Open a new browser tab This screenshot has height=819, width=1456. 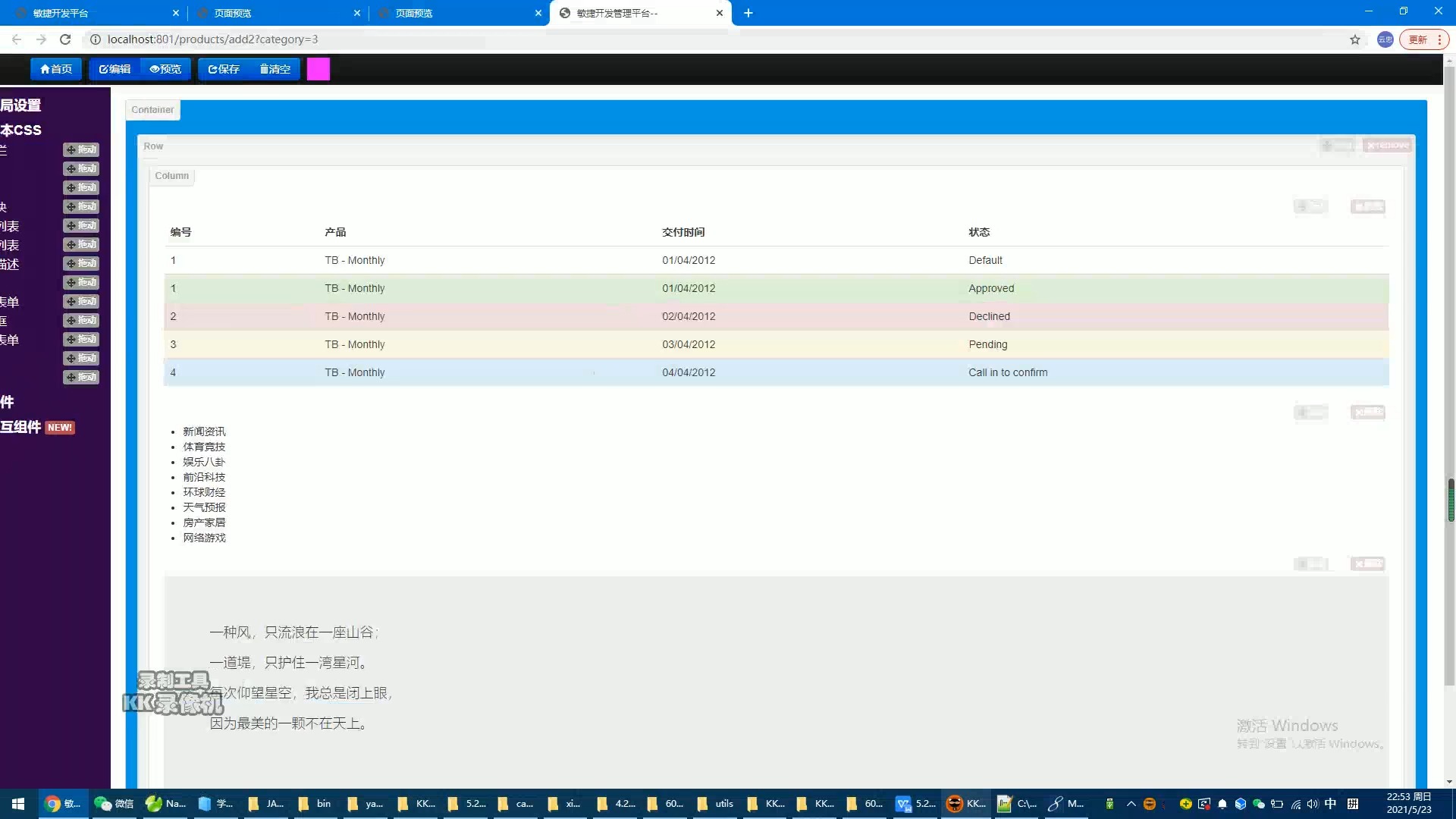(x=748, y=13)
